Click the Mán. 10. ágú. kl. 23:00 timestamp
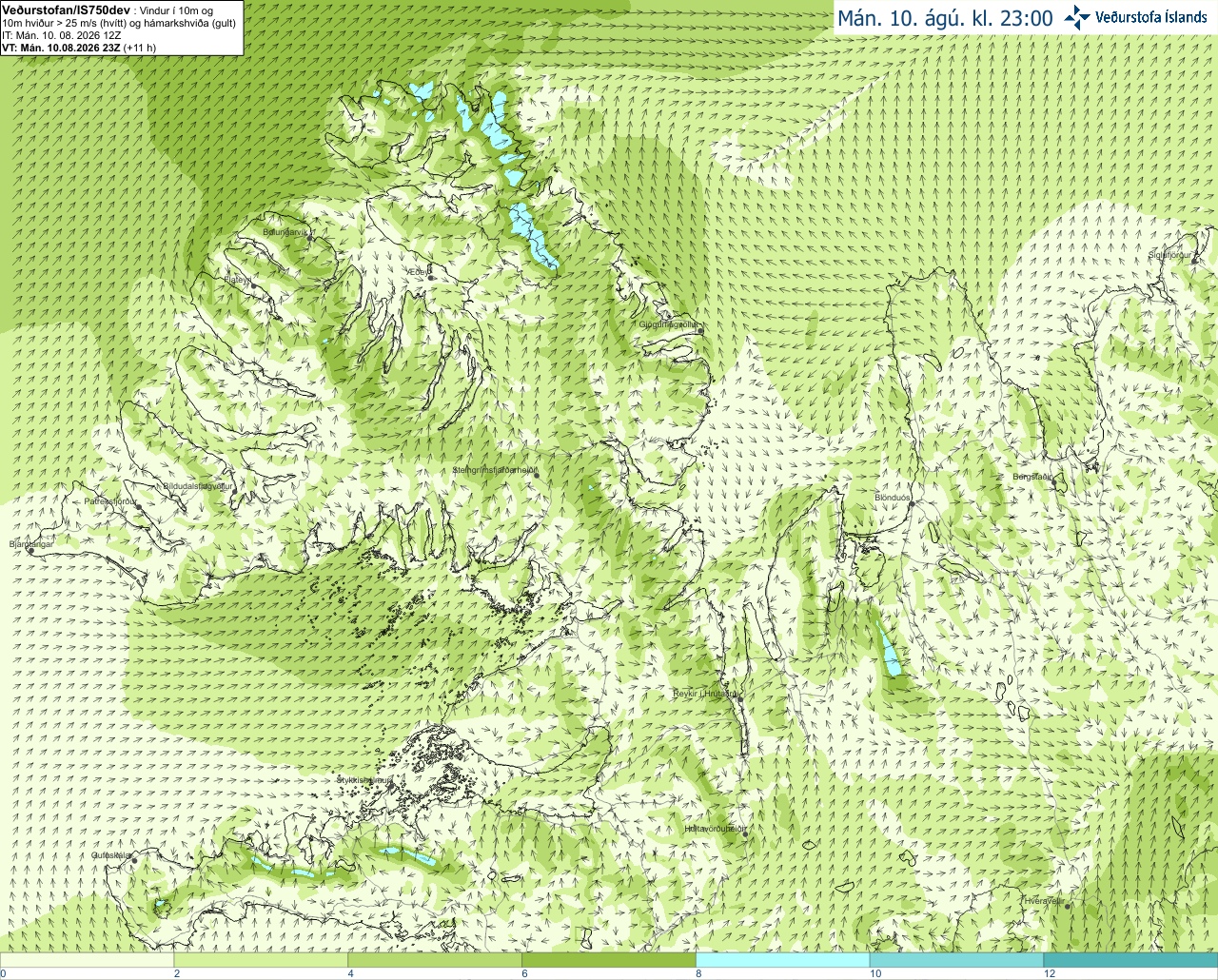The height and width of the screenshot is (980, 1218). (945, 18)
